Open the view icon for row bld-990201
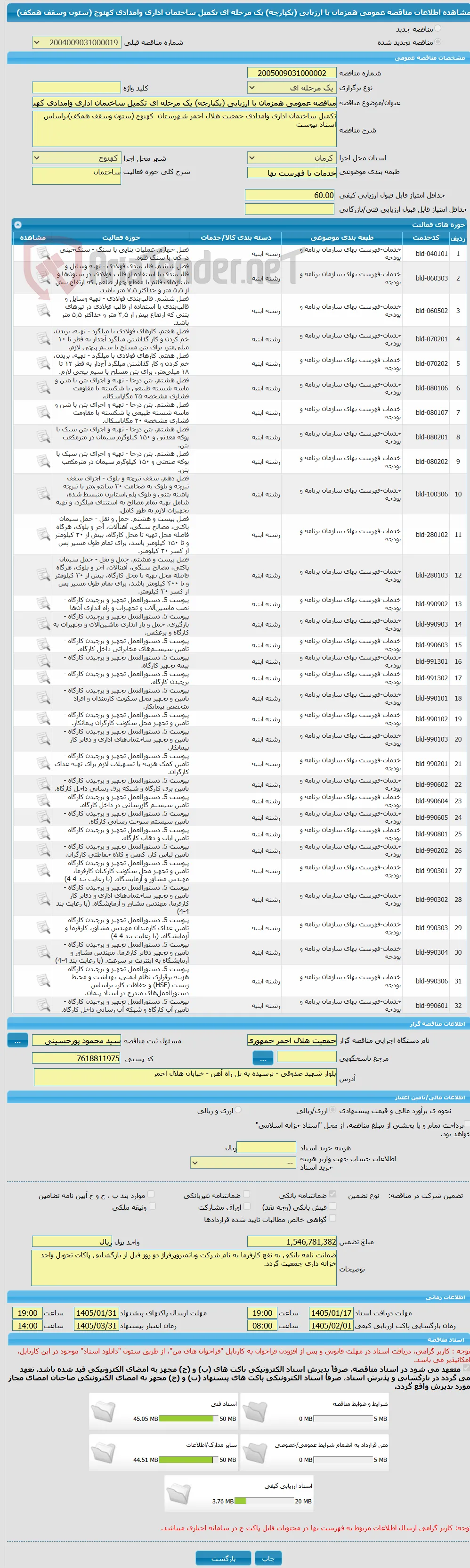 click(43, 763)
